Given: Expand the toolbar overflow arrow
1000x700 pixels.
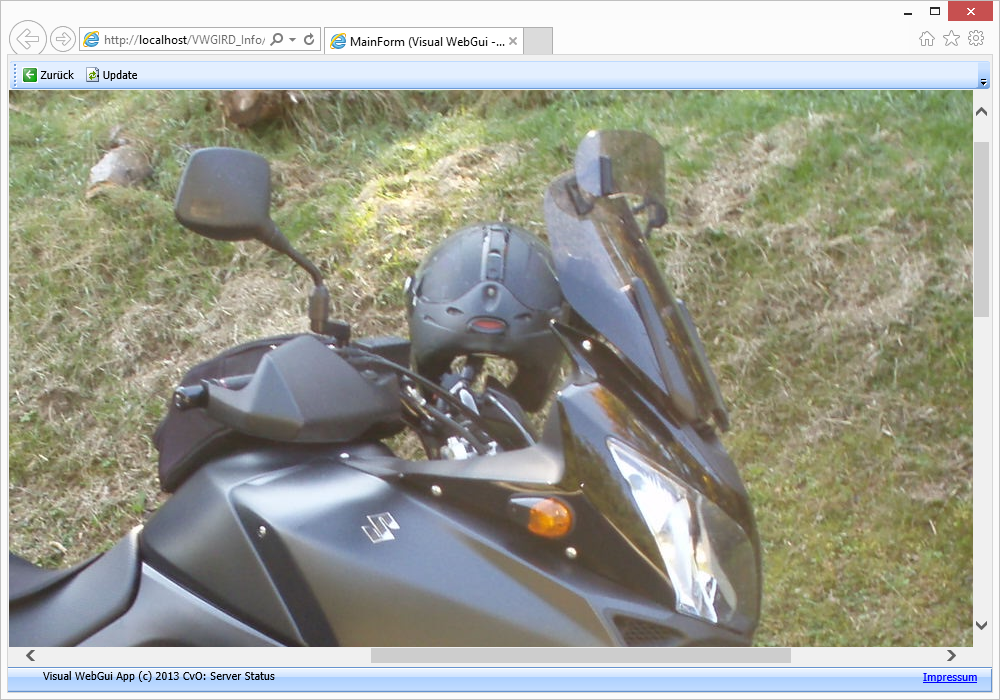Looking at the screenshot, I should (x=983, y=82).
